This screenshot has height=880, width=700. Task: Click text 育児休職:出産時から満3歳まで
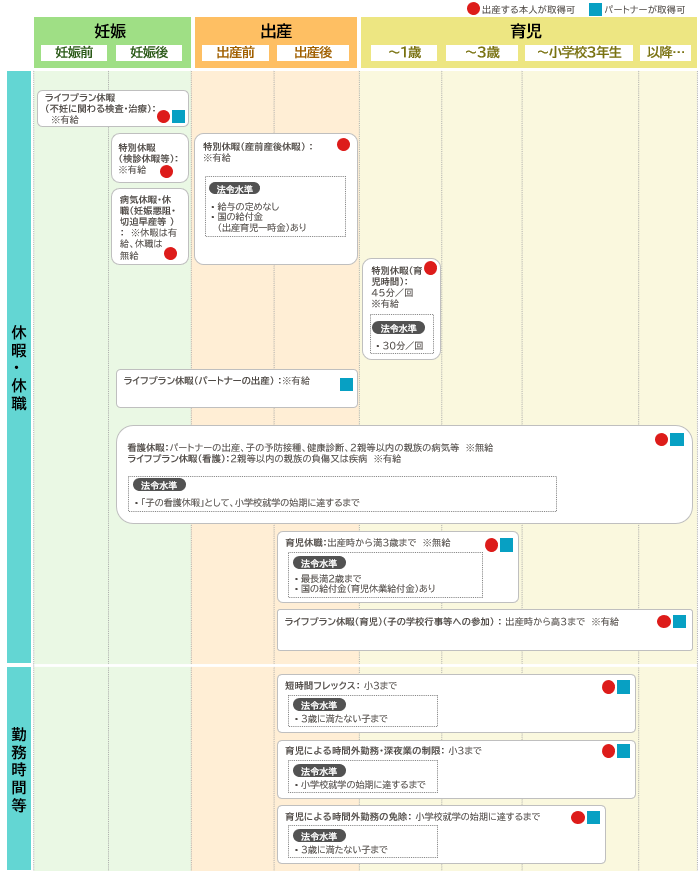(350, 543)
